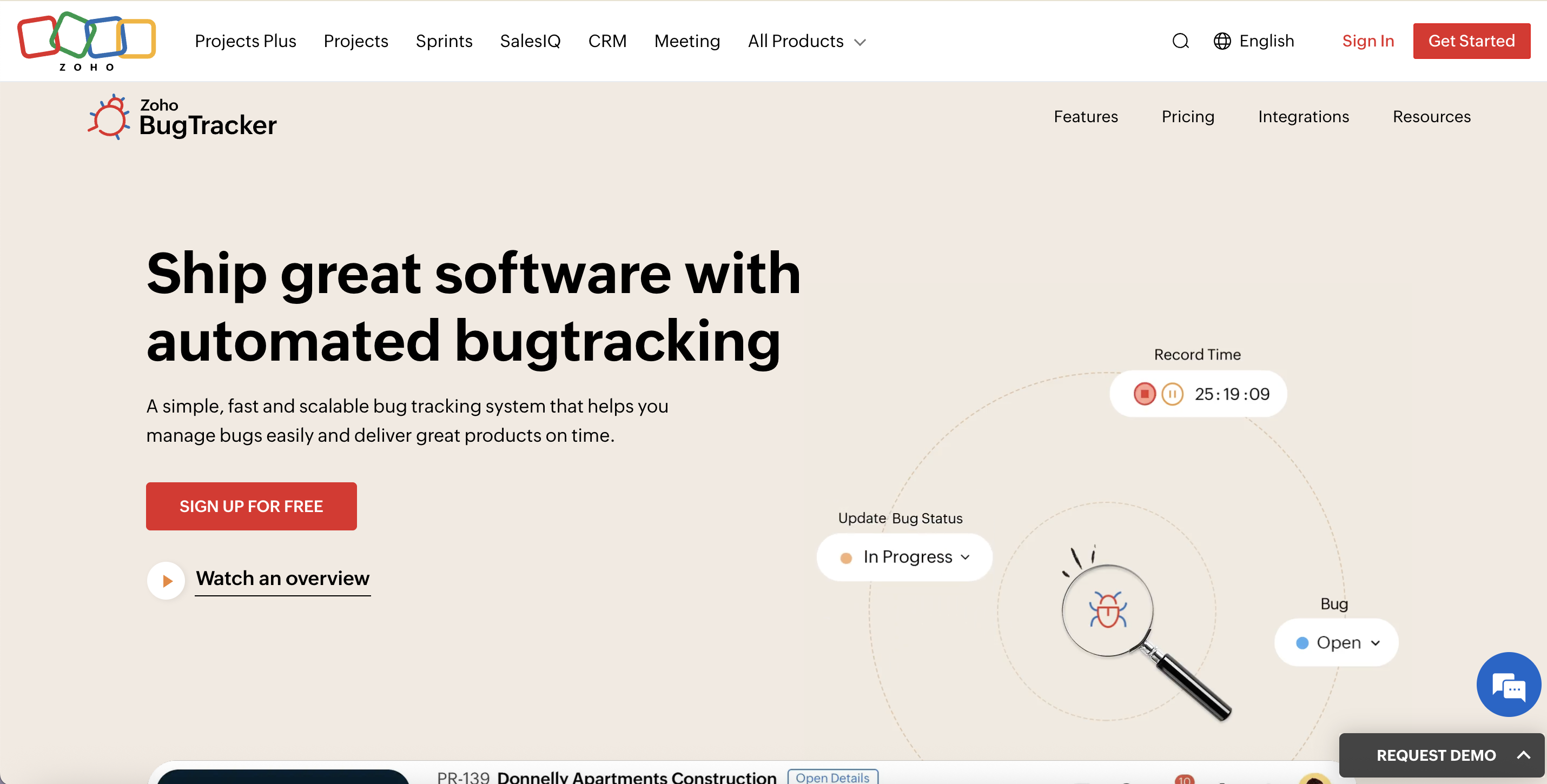This screenshot has width=1547, height=784.
Task: Open the In Progress status dropdown
Action: coord(904,557)
